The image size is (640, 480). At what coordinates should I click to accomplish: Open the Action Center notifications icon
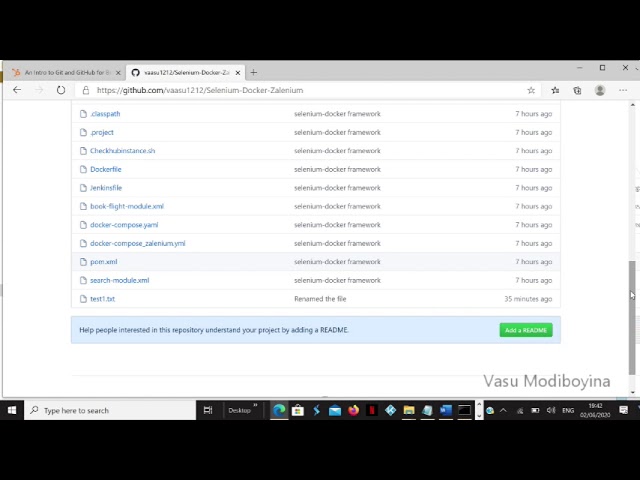(623, 410)
